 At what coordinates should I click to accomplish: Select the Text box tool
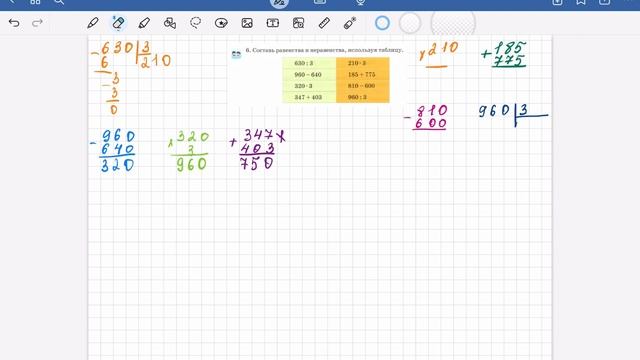pos(273,23)
